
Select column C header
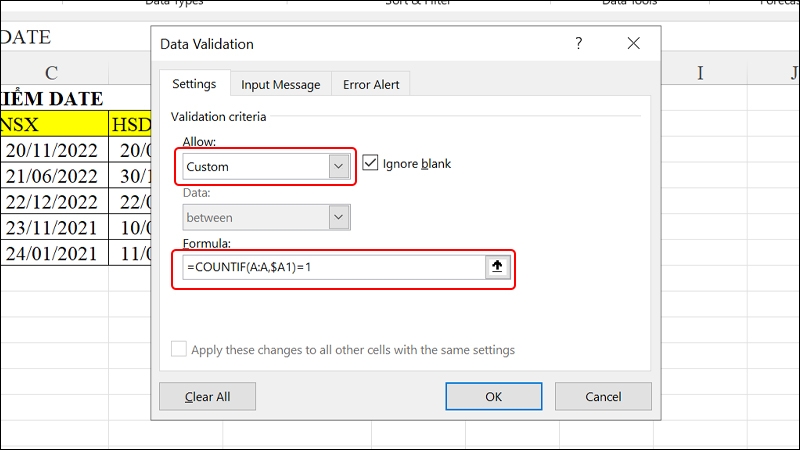pyautogui.click(x=51, y=73)
